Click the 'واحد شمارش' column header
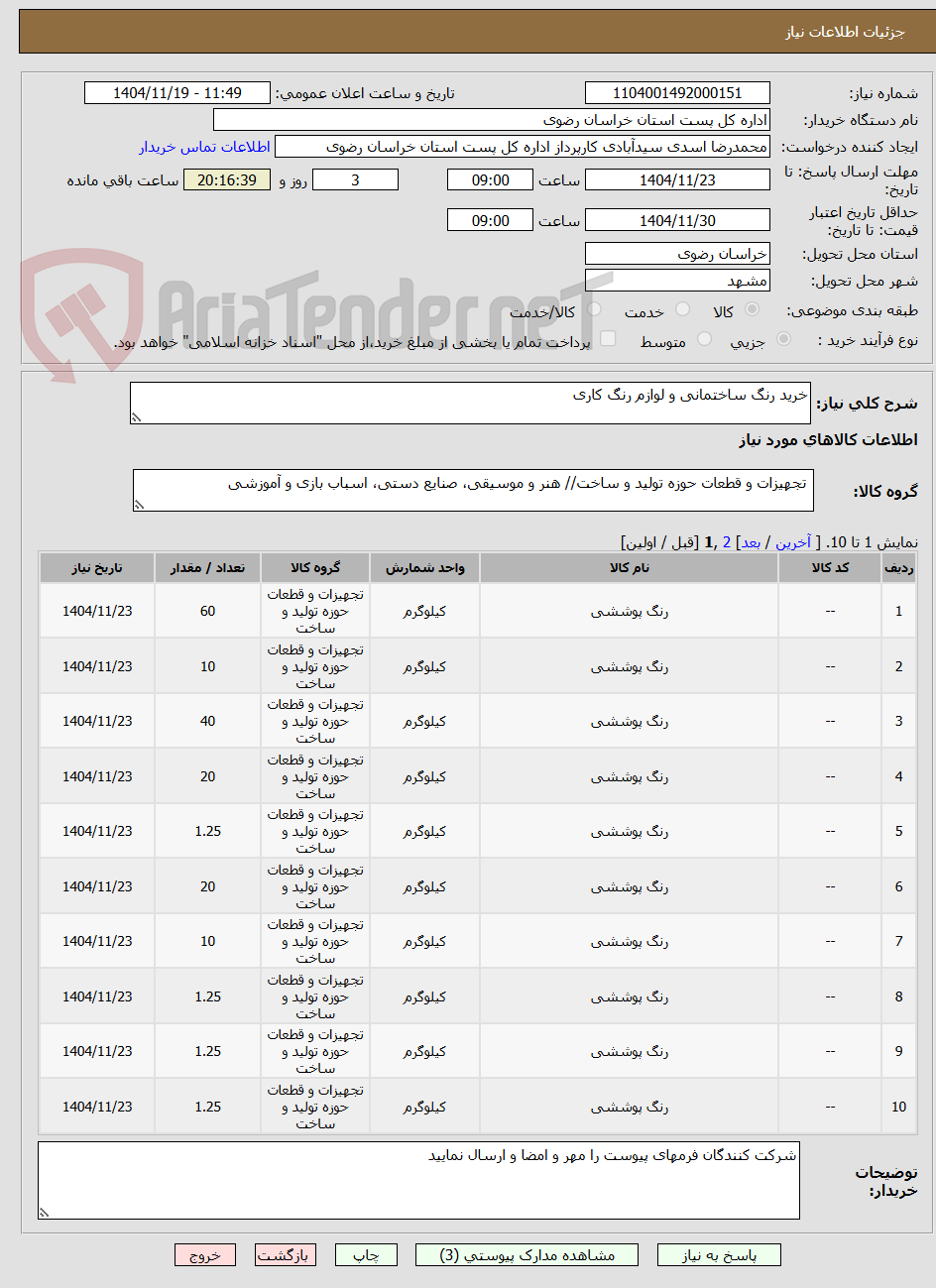This screenshot has width=936, height=1288. pos(424,567)
